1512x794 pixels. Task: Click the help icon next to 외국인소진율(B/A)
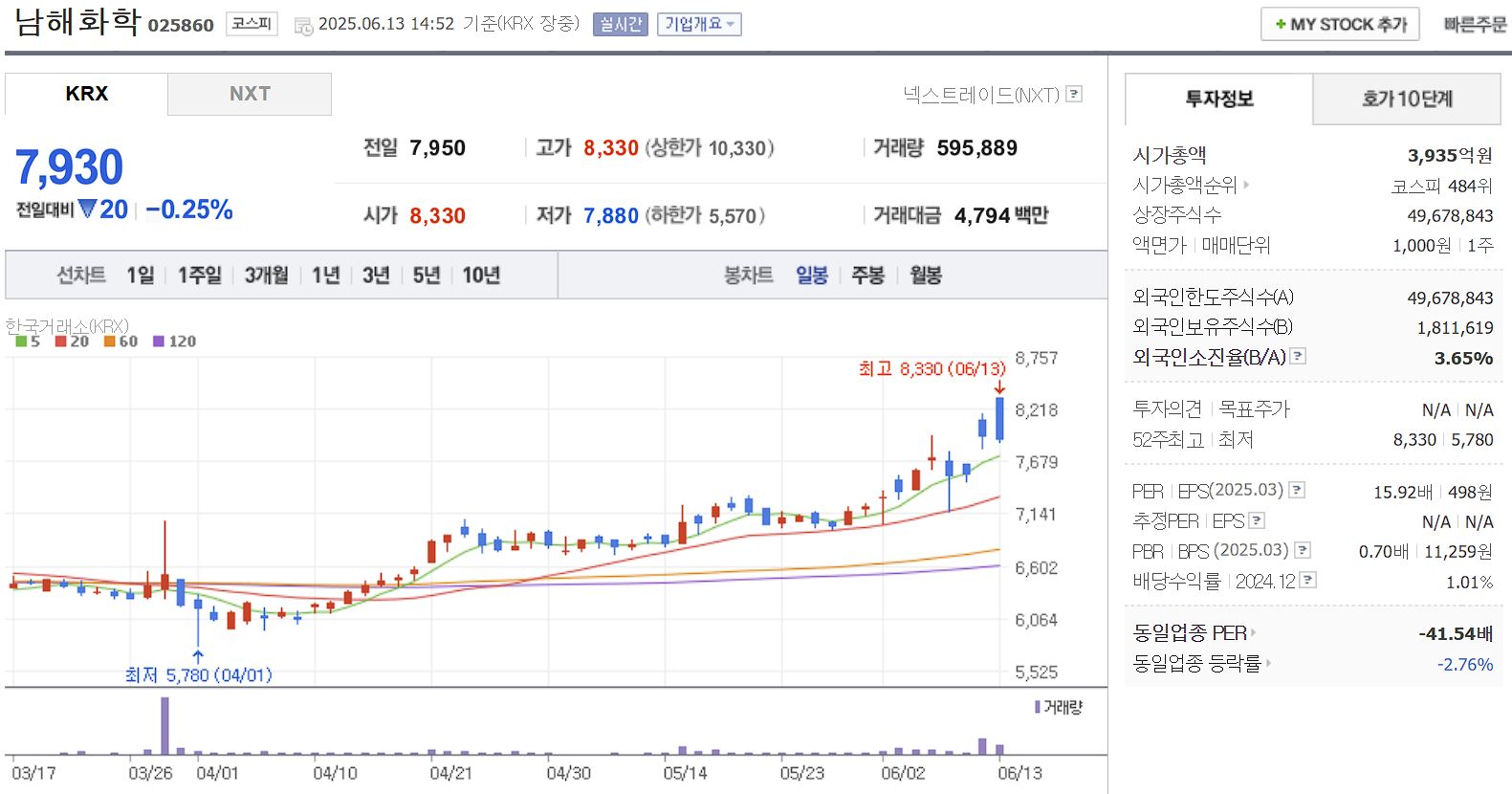click(x=1298, y=356)
